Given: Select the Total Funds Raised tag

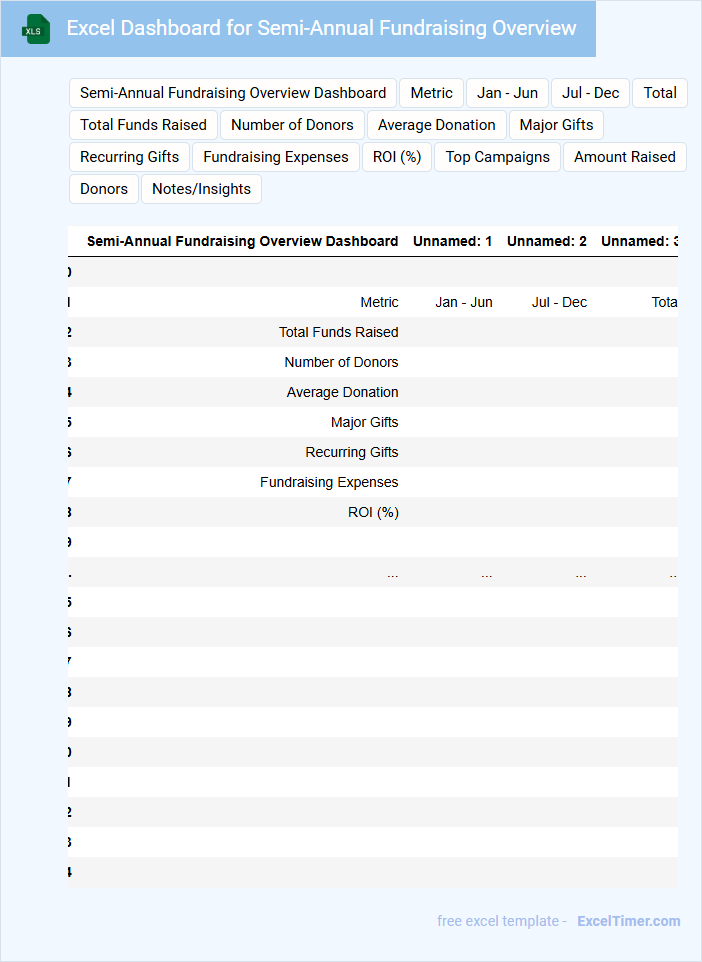Looking at the screenshot, I should [143, 125].
